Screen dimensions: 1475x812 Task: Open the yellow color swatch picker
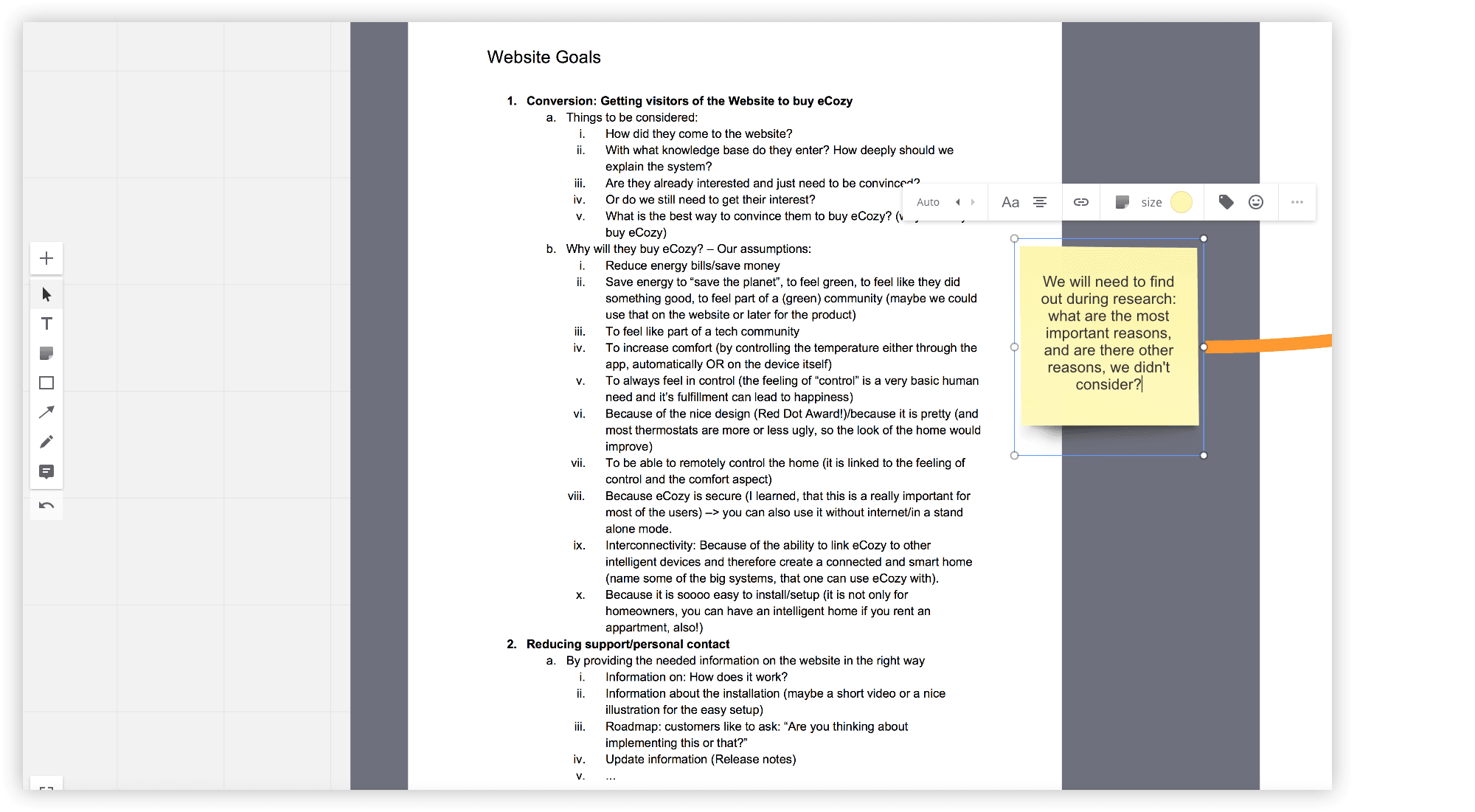click(1181, 202)
